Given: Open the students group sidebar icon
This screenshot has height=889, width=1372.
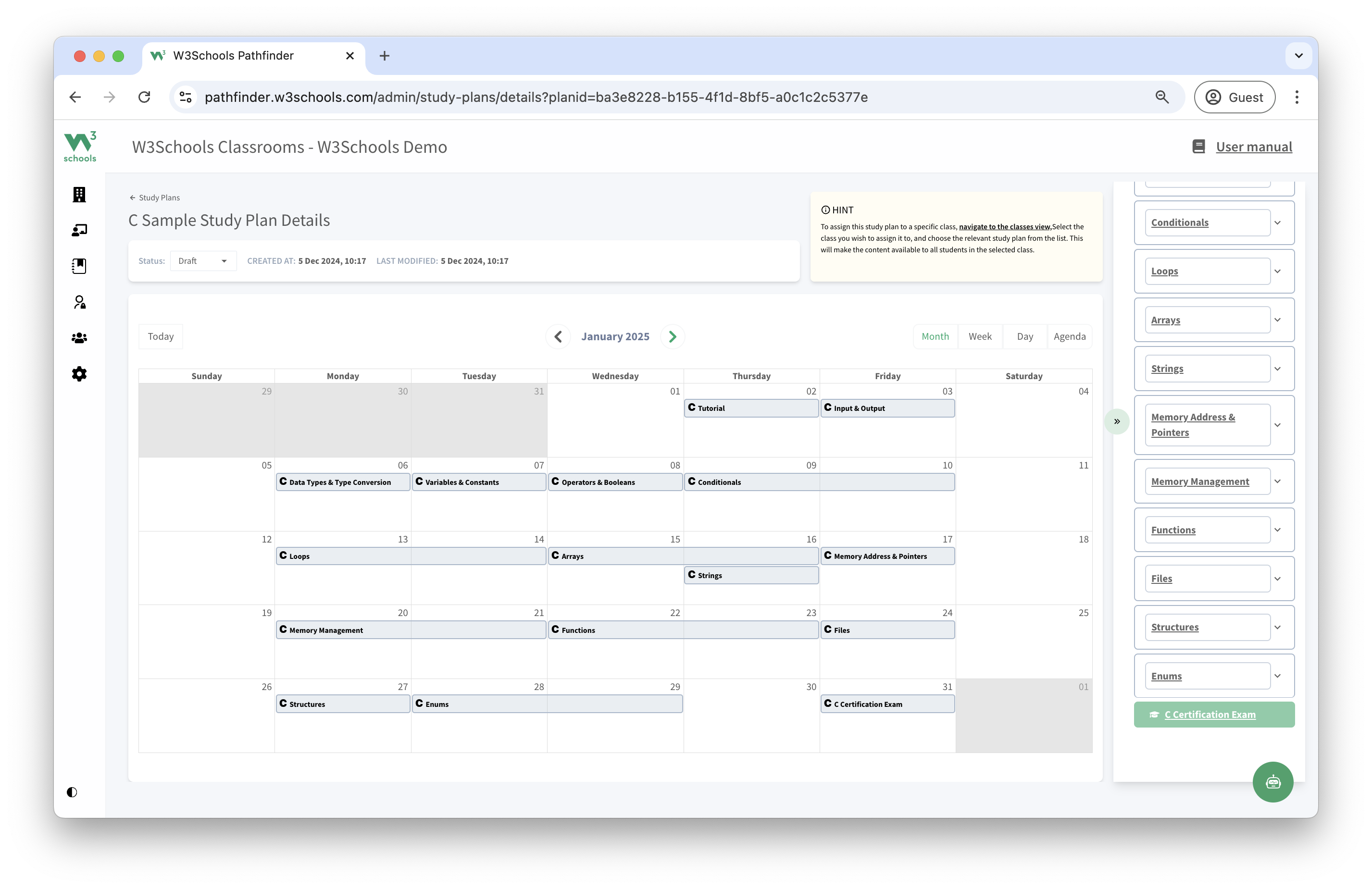Looking at the screenshot, I should point(79,338).
